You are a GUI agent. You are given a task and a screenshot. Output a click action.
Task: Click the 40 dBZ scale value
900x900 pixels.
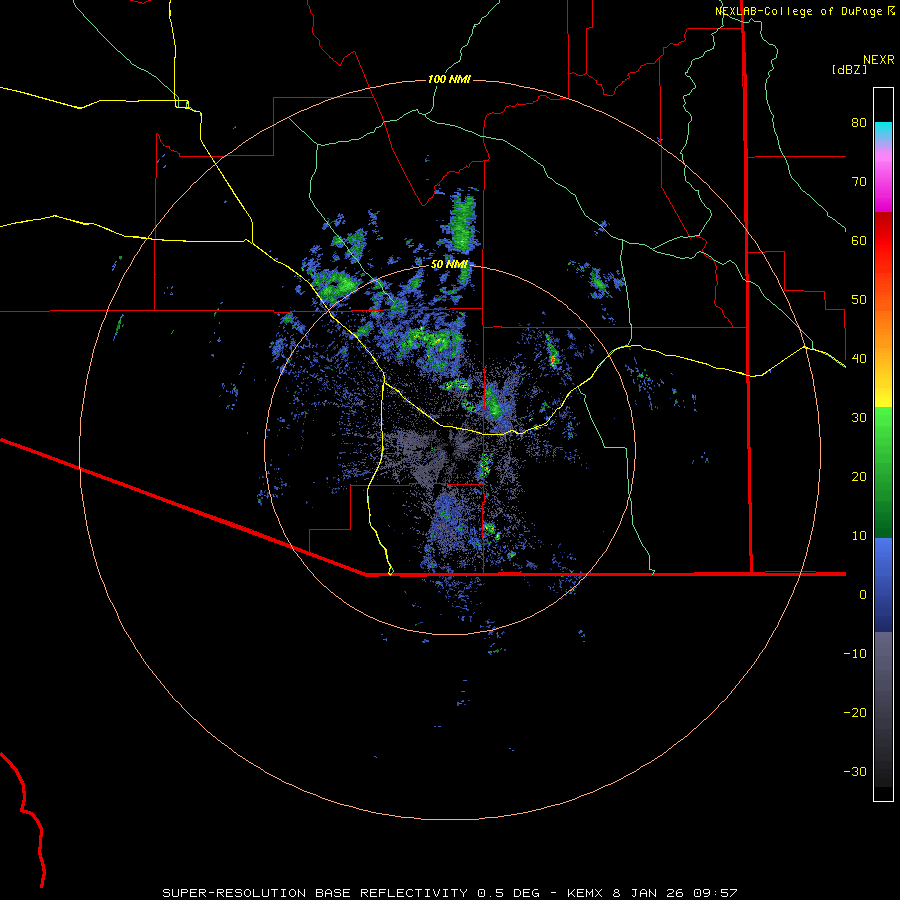(859, 359)
